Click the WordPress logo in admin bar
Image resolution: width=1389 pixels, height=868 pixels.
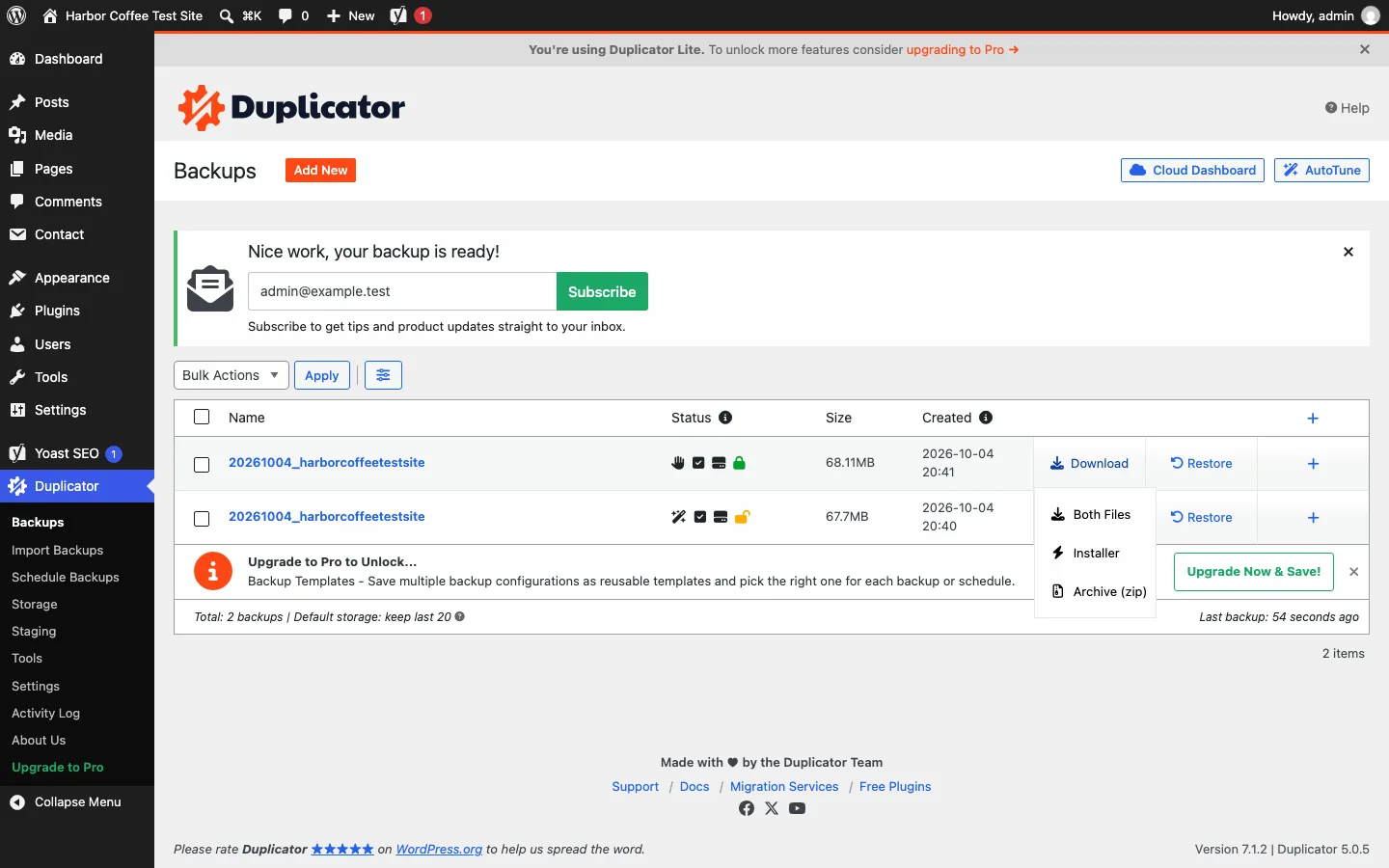pos(16,15)
